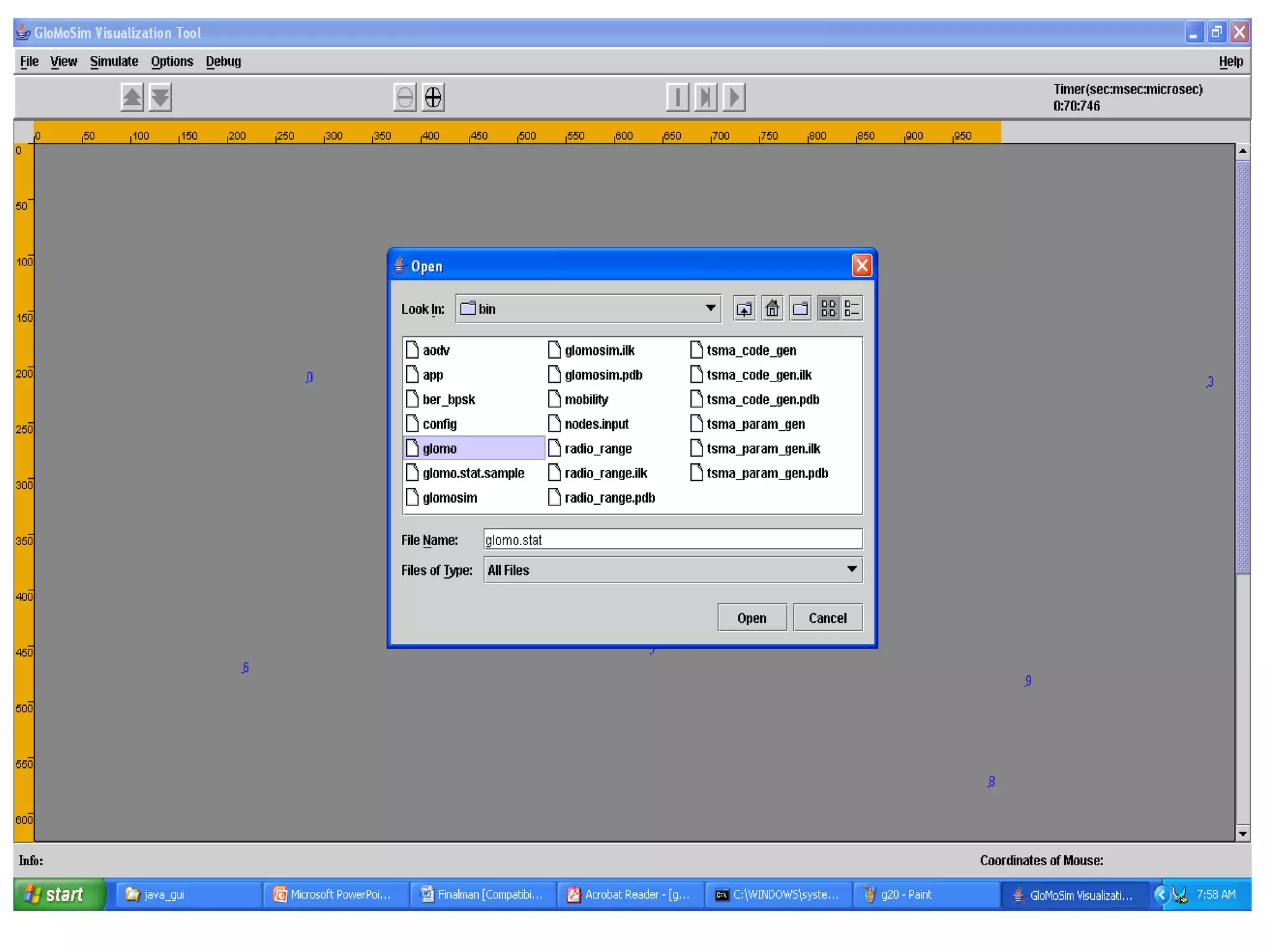The height and width of the screenshot is (952, 1270).
Task: Expand the Files of Type dropdown
Action: (851, 569)
